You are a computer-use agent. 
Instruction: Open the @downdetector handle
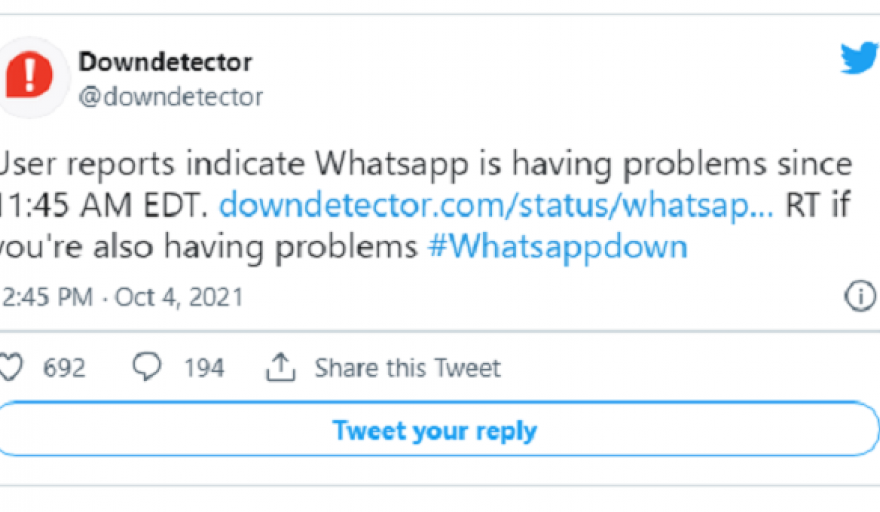pyautogui.click(x=171, y=97)
